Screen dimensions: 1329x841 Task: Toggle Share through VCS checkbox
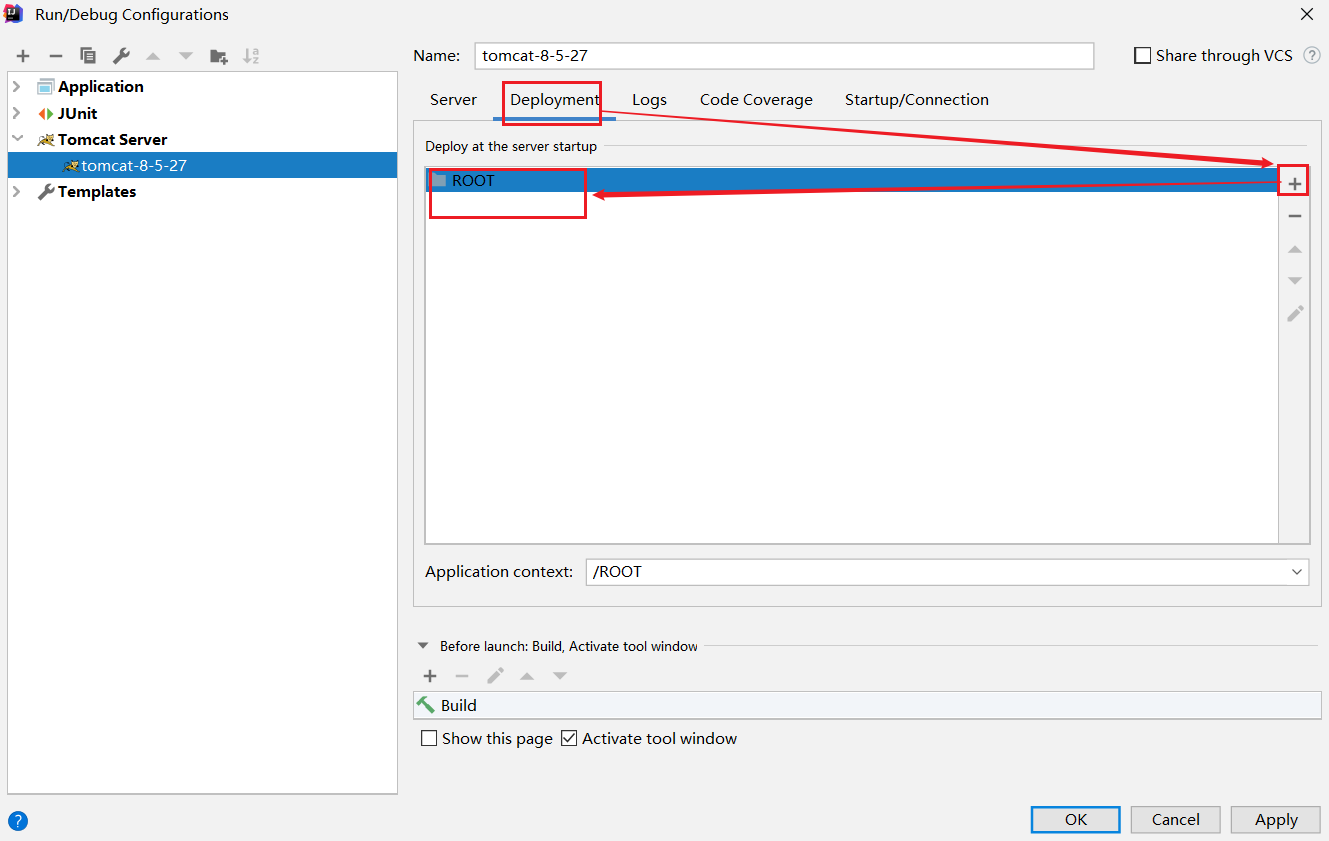coord(1142,56)
